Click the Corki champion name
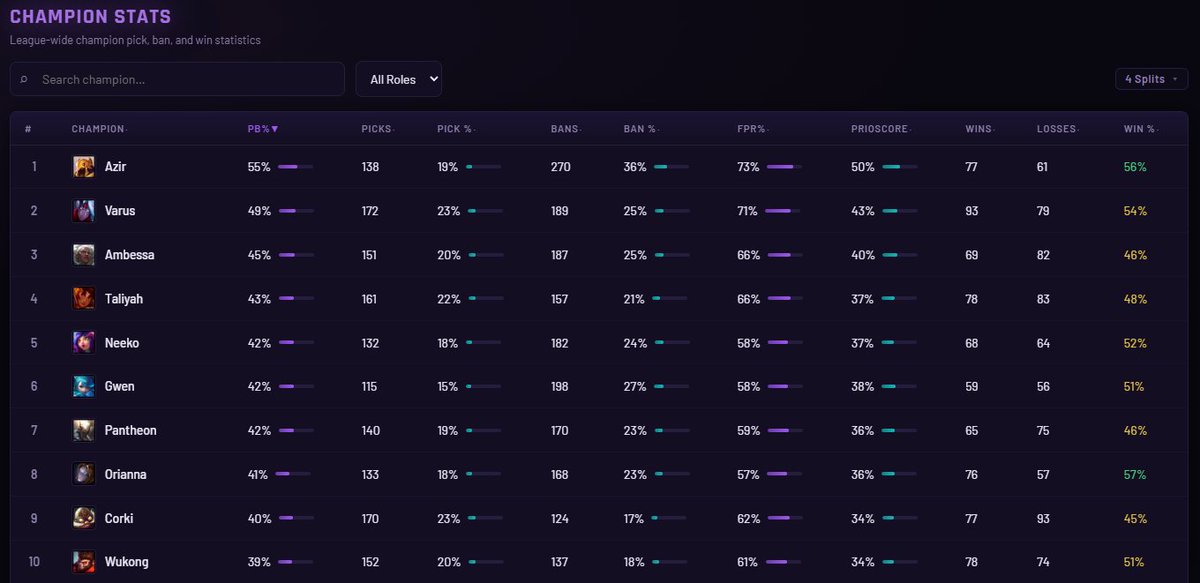This screenshot has height=583, width=1200. (119, 518)
